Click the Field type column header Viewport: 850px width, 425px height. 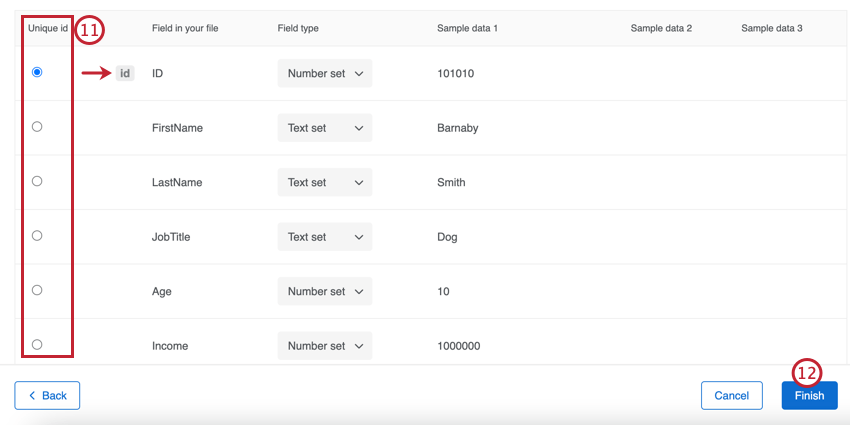tap(298, 28)
